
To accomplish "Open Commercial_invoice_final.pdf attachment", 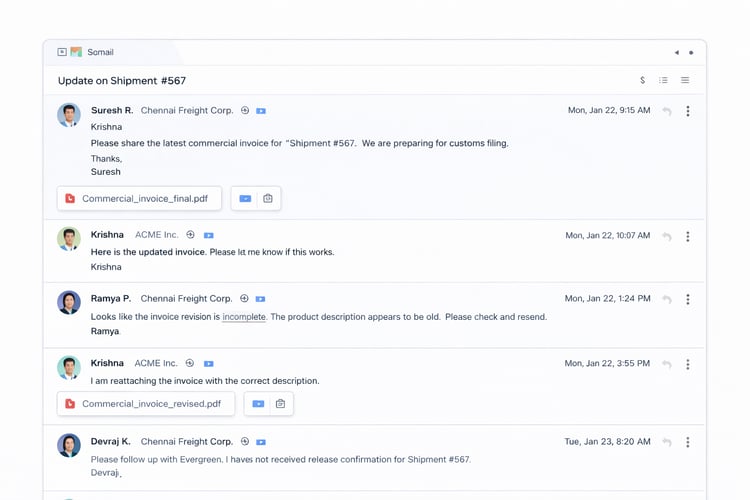I will point(139,198).
